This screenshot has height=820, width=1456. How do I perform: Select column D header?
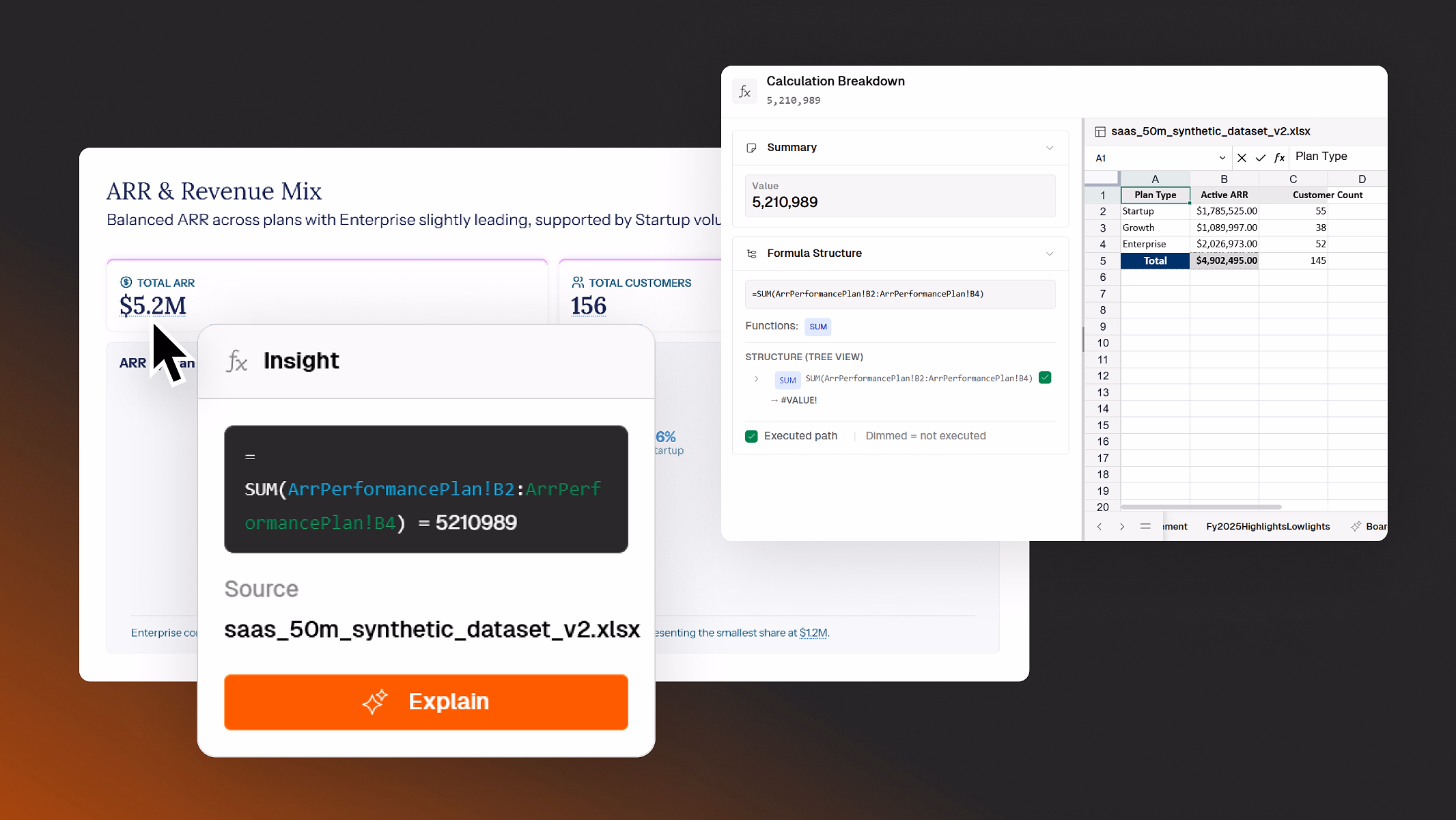click(x=1358, y=179)
